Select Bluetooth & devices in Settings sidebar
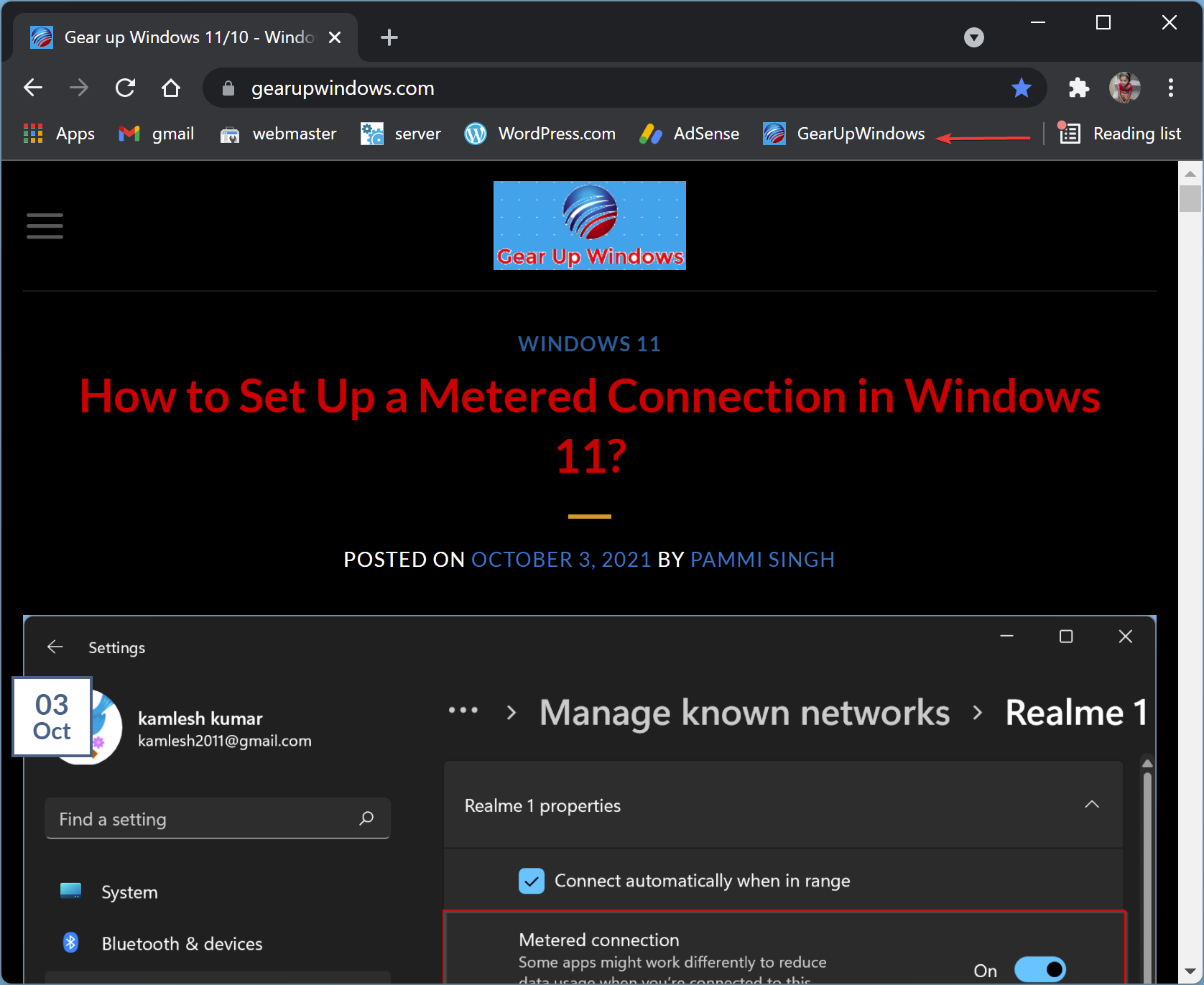The image size is (1204, 985). 162,943
